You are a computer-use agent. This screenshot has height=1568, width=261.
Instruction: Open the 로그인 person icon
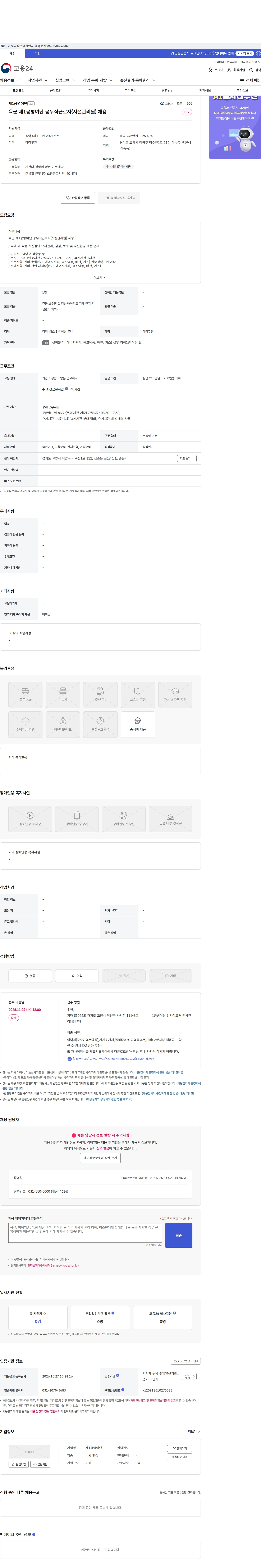coord(211,70)
